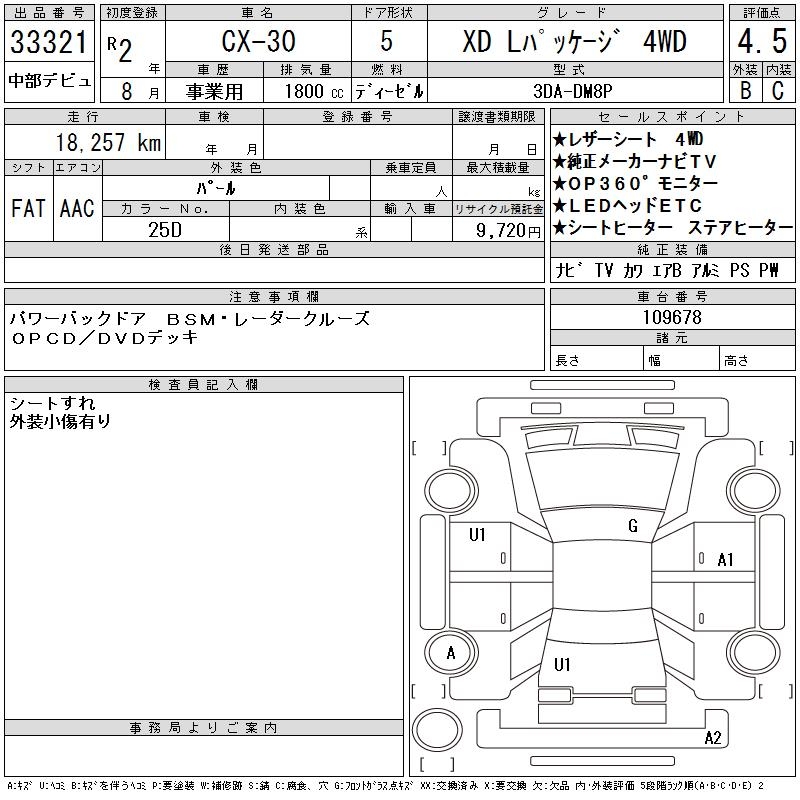The height and width of the screenshot is (800, 800).
Task: Select the displacement 1800 cc
Action: 314,91
